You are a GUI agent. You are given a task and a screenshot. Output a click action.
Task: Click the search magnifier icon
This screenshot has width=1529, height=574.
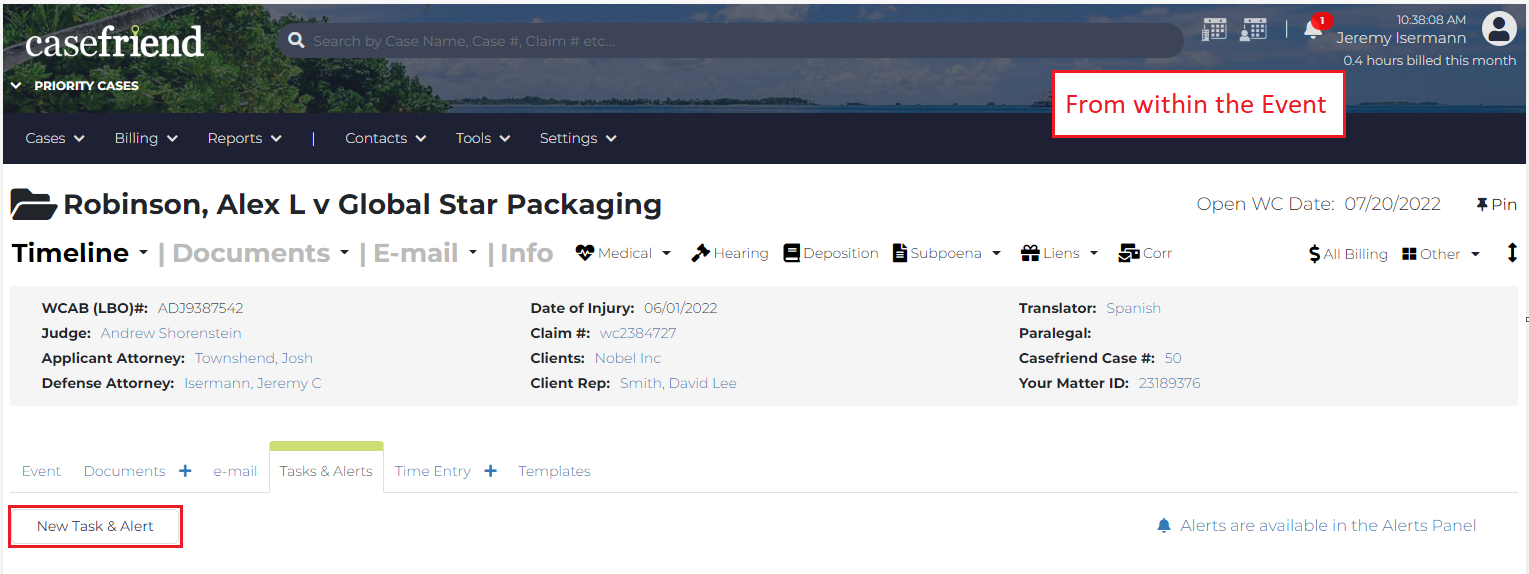(296, 41)
